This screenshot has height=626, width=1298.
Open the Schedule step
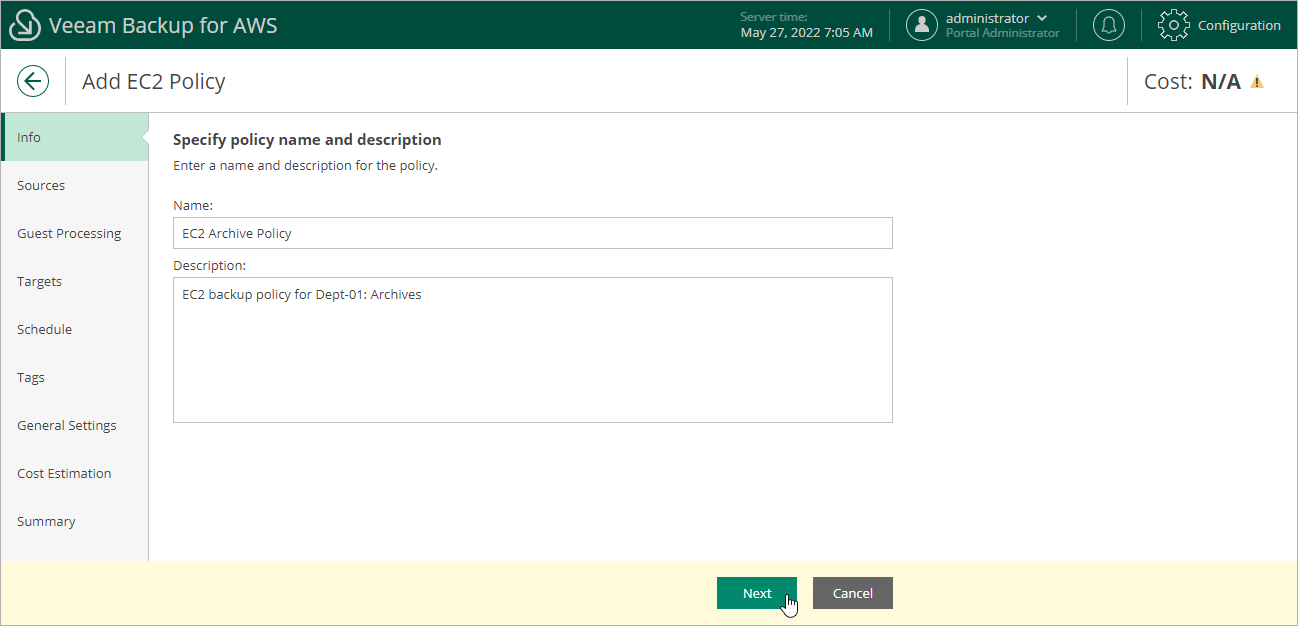[x=45, y=329]
